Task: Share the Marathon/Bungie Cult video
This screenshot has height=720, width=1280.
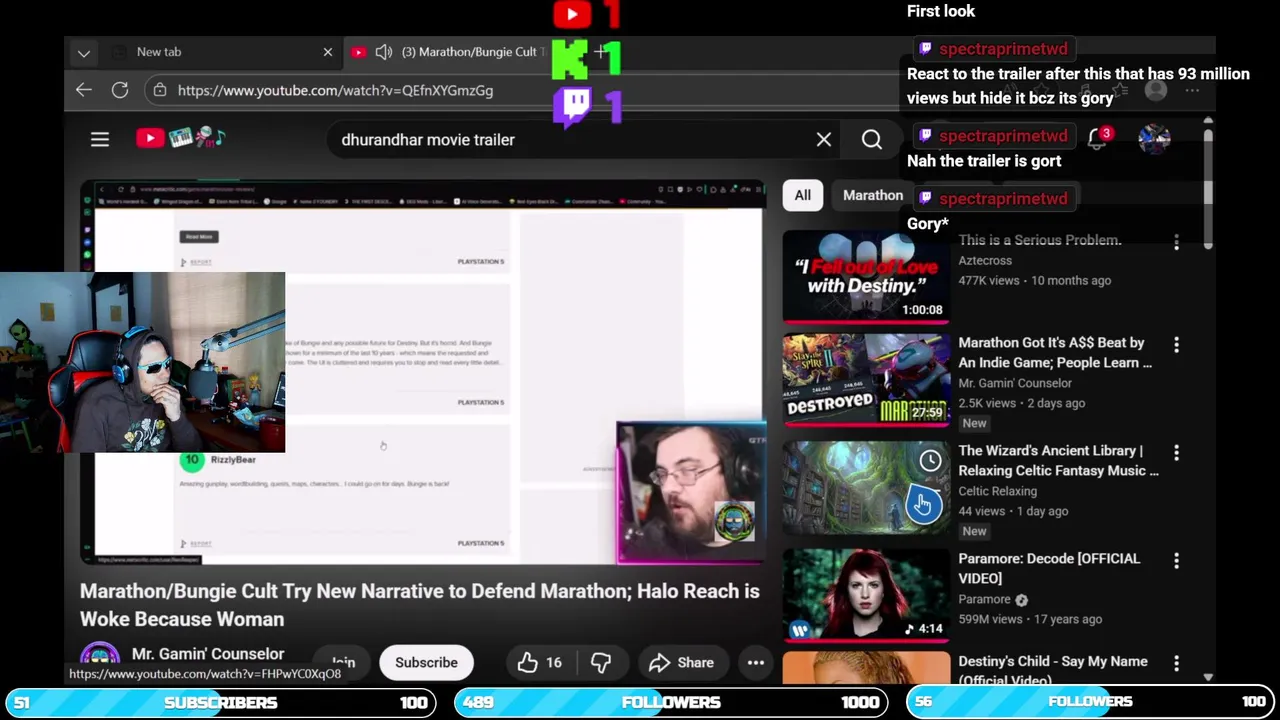Action: pyautogui.click(x=681, y=662)
